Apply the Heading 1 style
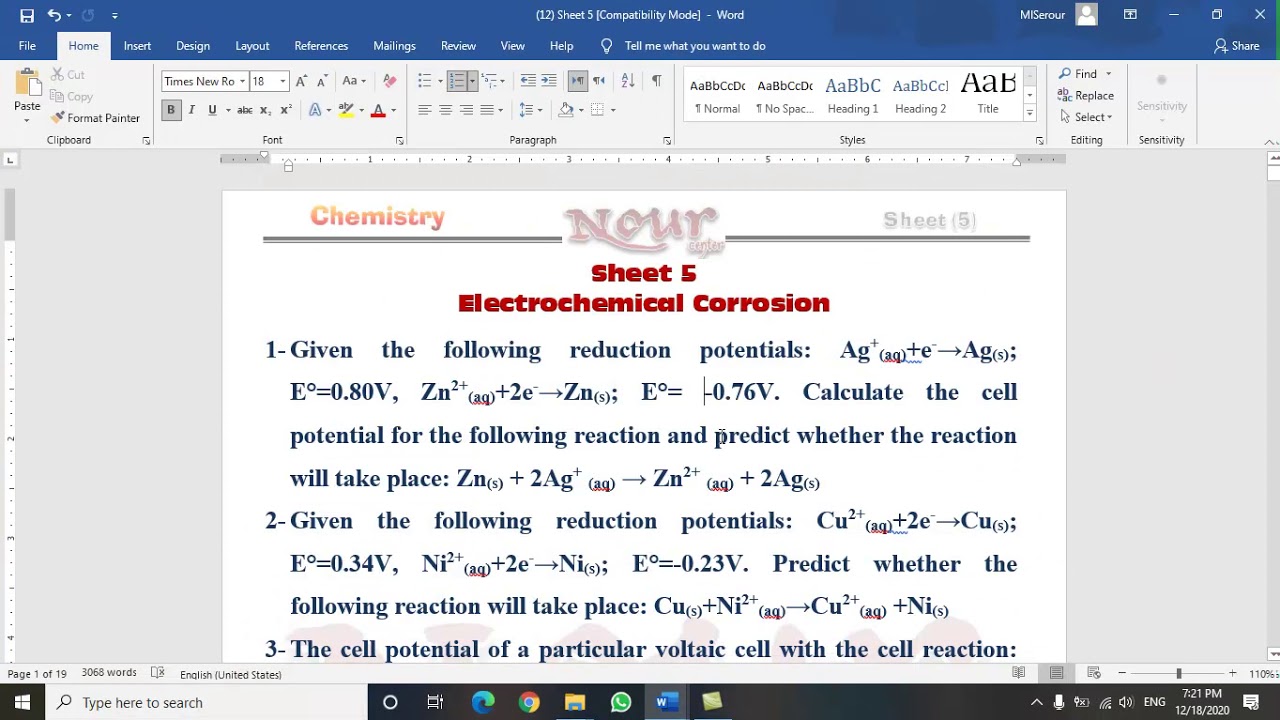This screenshot has height=720, width=1280. point(853,95)
